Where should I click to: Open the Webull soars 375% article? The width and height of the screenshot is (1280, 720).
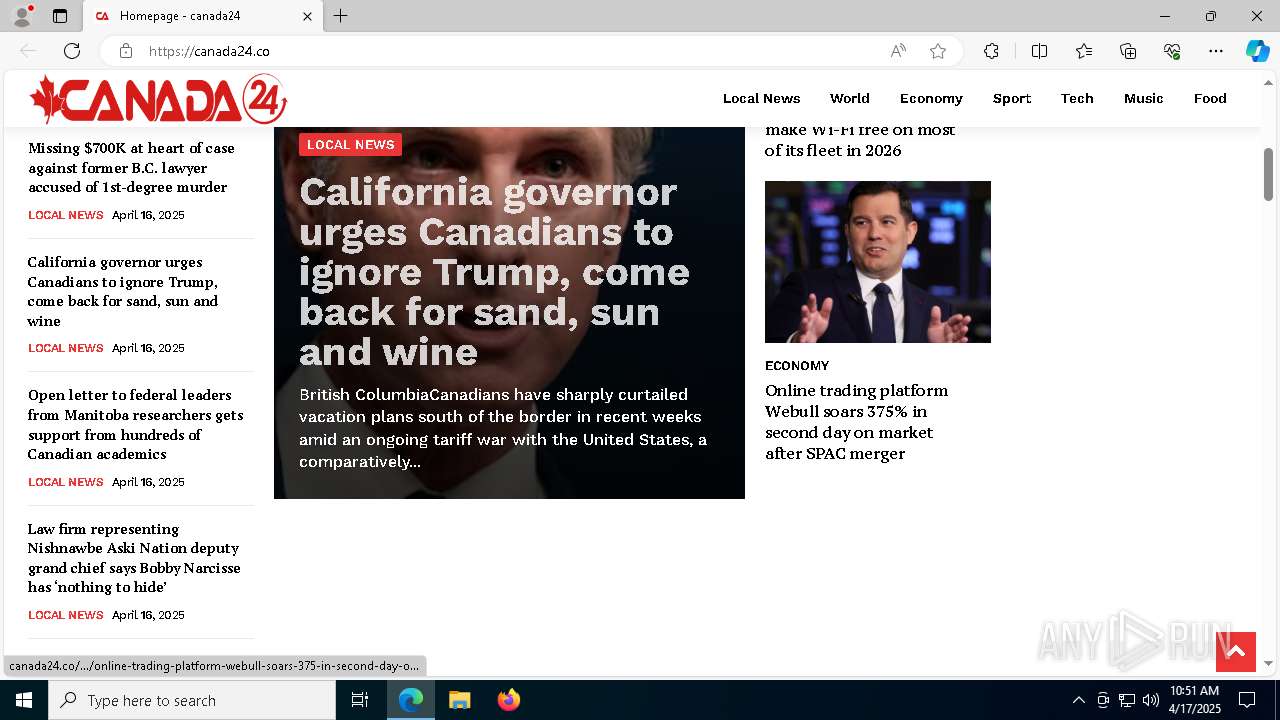coord(857,421)
